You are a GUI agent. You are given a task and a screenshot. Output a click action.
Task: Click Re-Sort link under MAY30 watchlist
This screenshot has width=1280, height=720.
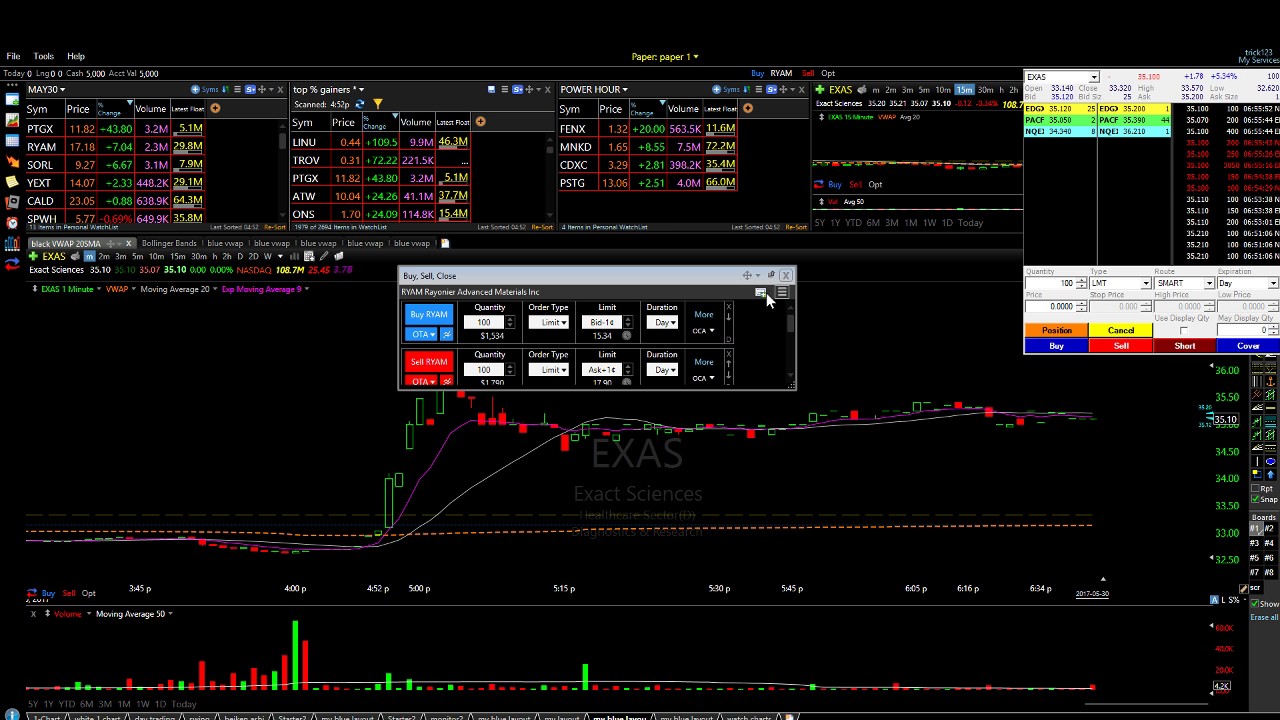pyautogui.click(x=274, y=227)
